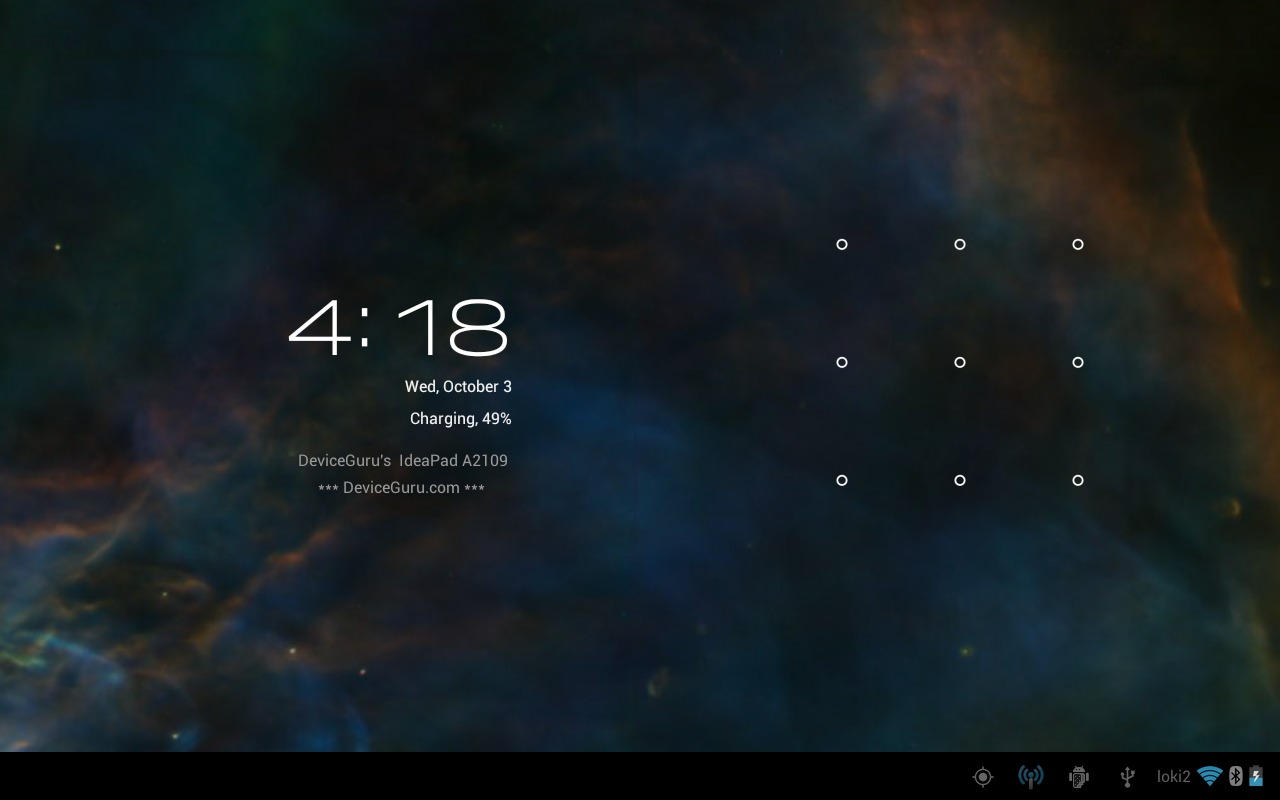The height and width of the screenshot is (800, 1280).
Task: Tap the 4:18 clock display
Action: click(x=399, y=328)
